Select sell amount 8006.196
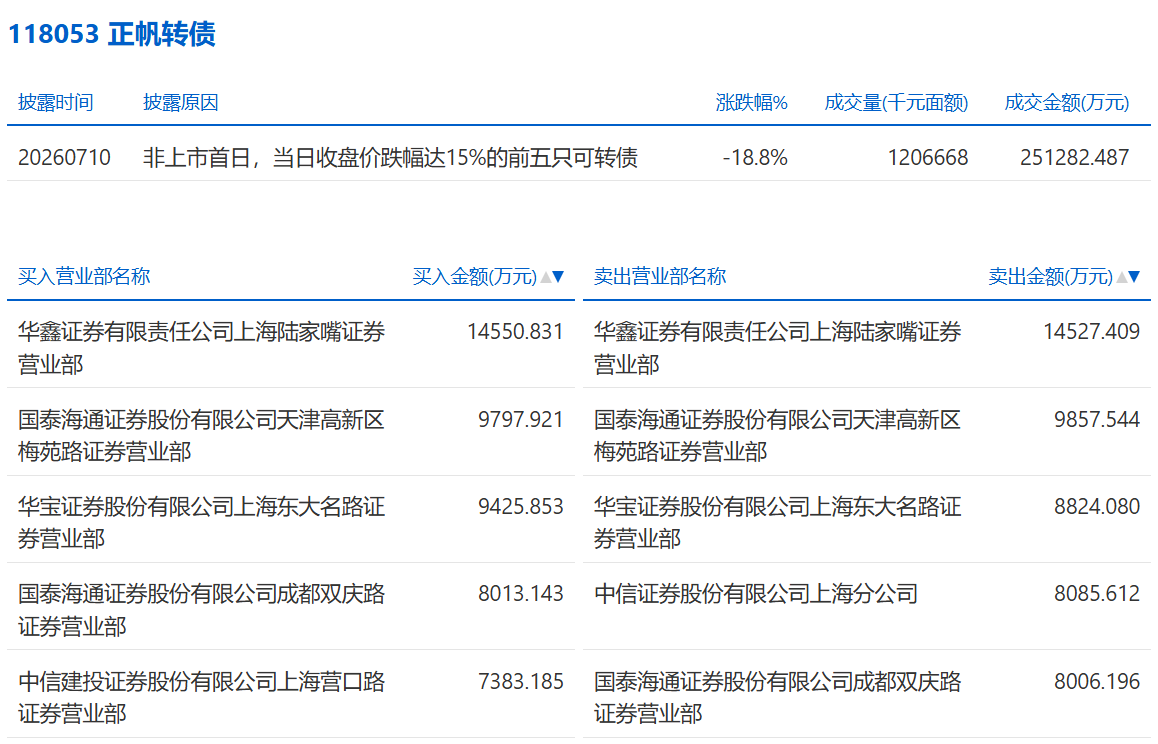Screen dimensions: 1158x744 [1097, 681]
